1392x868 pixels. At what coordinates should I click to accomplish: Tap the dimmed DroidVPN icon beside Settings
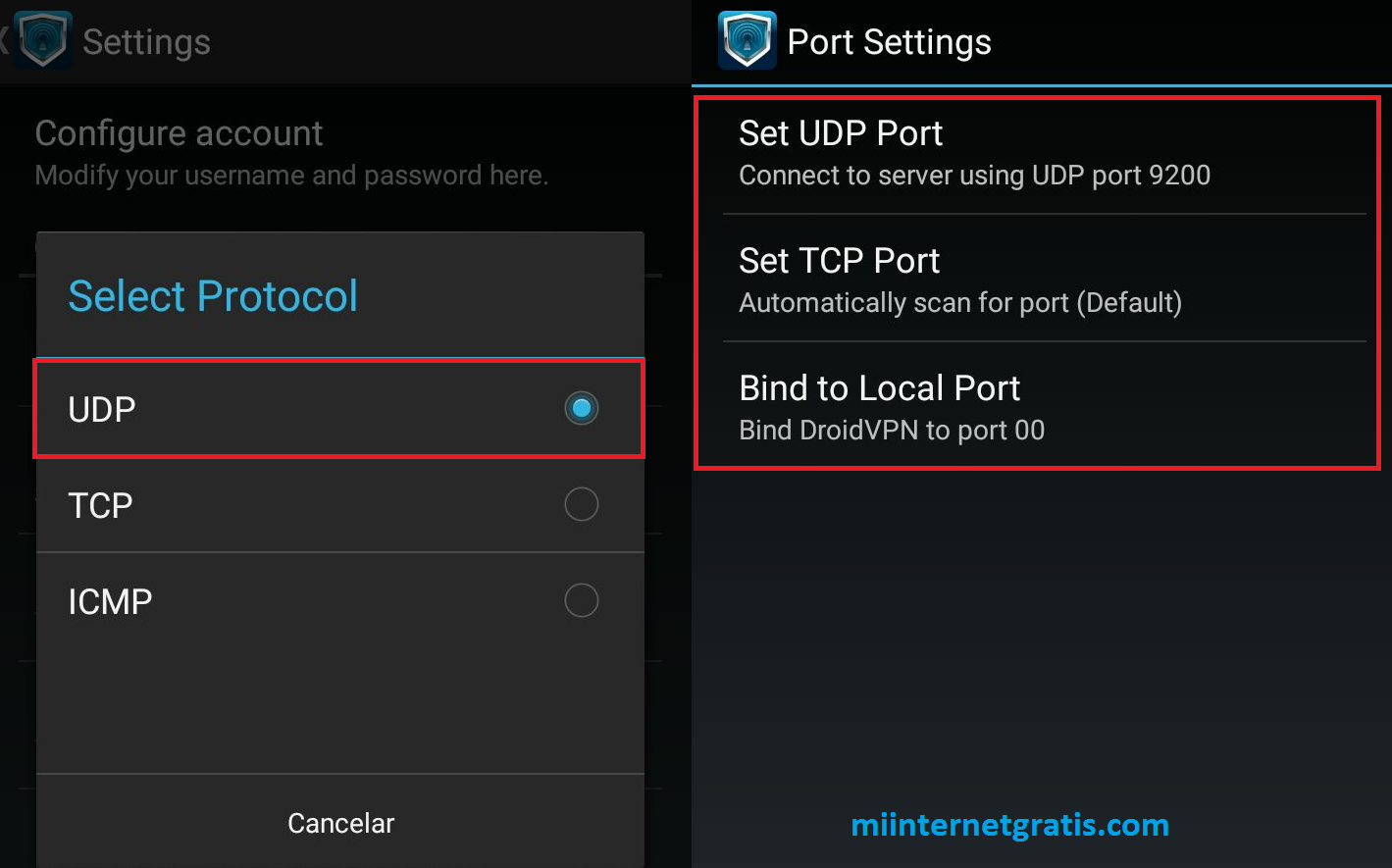[43, 41]
